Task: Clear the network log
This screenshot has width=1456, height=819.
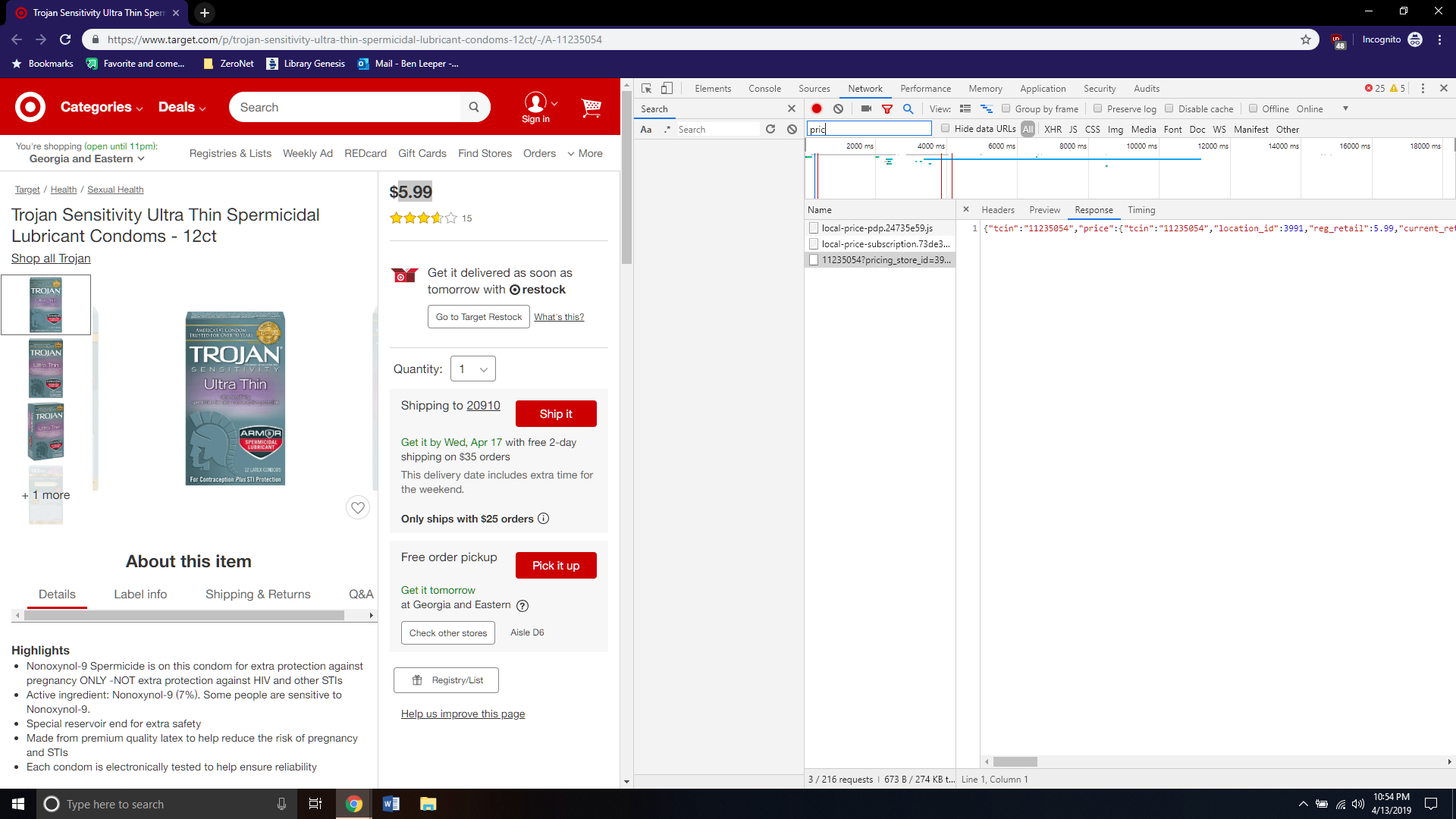Action: [x=838, y=109]
